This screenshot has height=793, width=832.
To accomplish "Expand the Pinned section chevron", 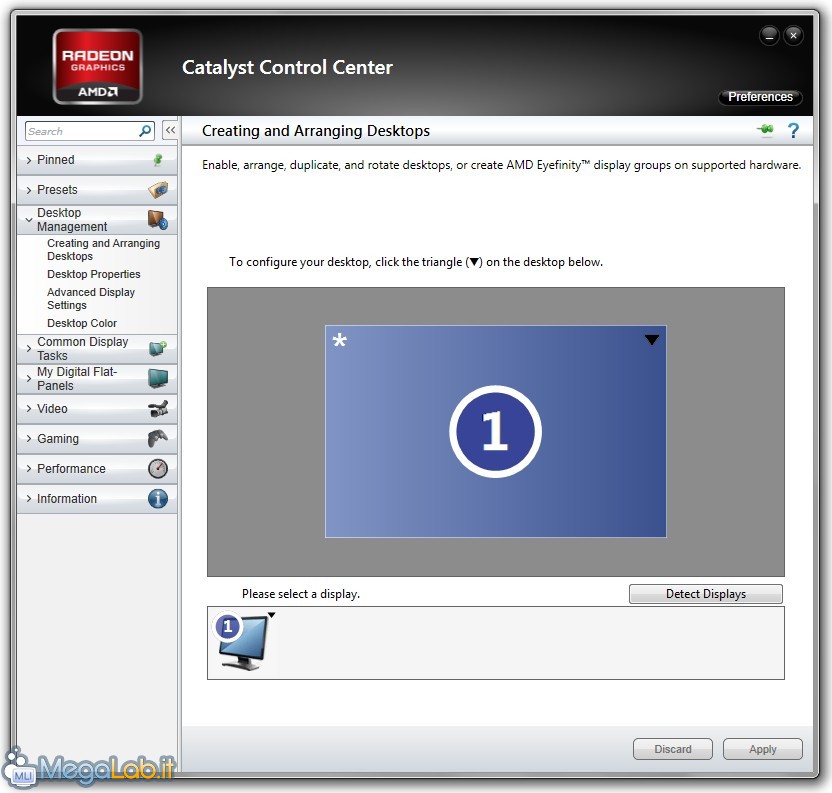I will pos(29,160).
